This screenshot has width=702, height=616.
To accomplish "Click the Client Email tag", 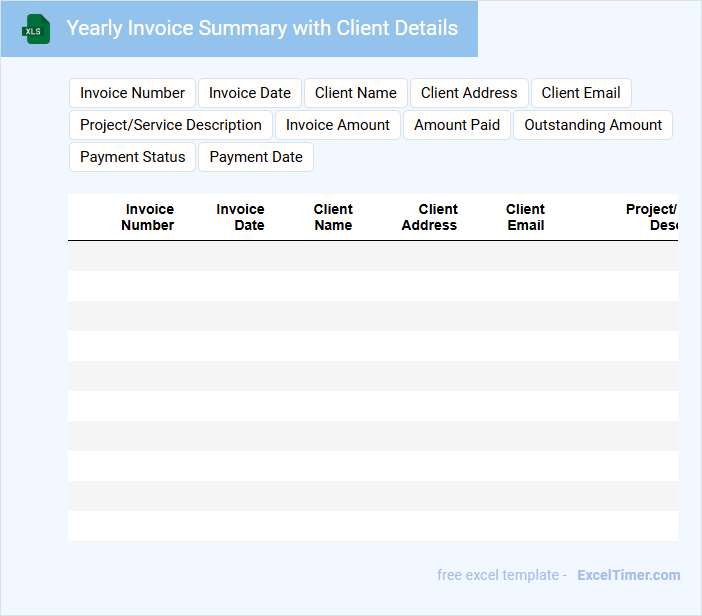I will [x=581, y=93].
